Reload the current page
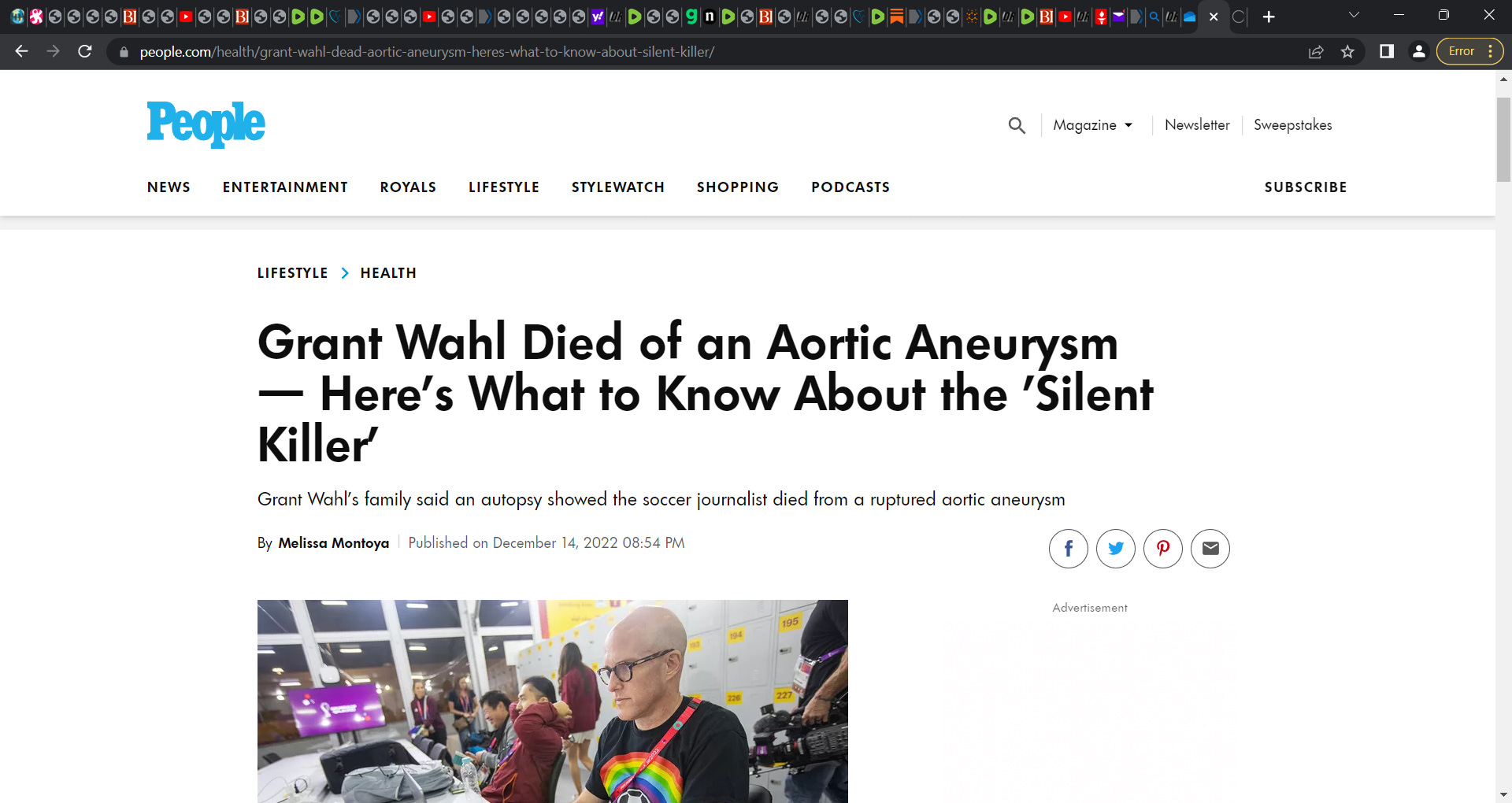The width and height of the screenshot is (1512, 803). coord(85,52)
